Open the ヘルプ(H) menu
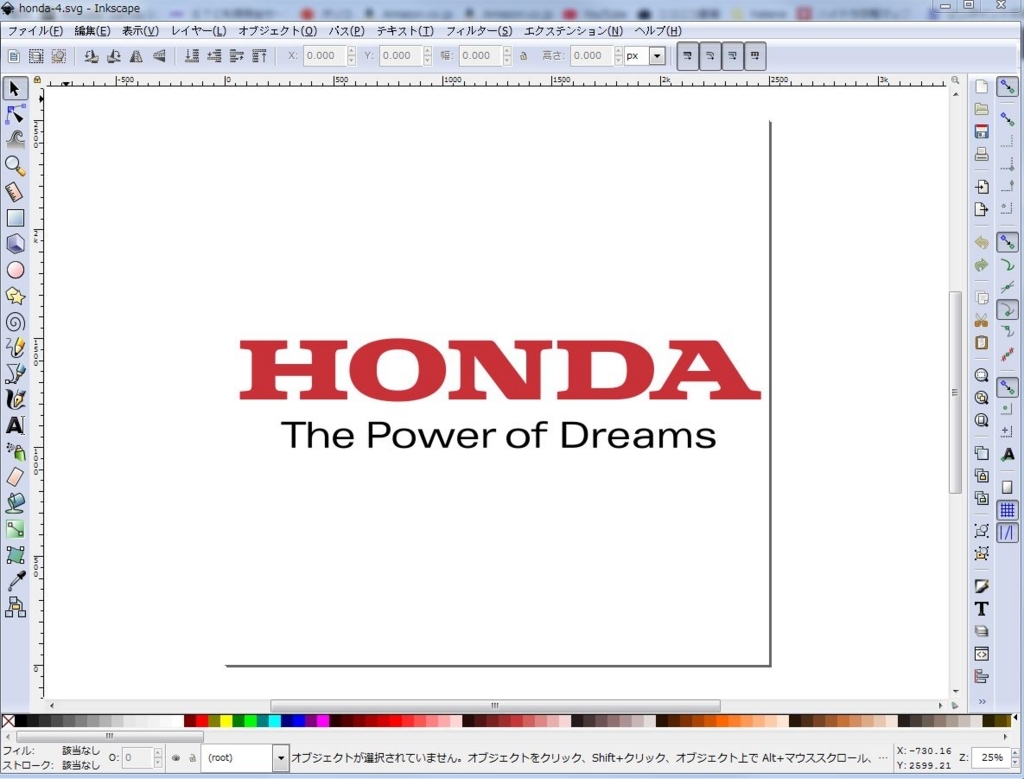Image resolution: width=1024 pixels, height=779 pixels. (x=658, y=31)
